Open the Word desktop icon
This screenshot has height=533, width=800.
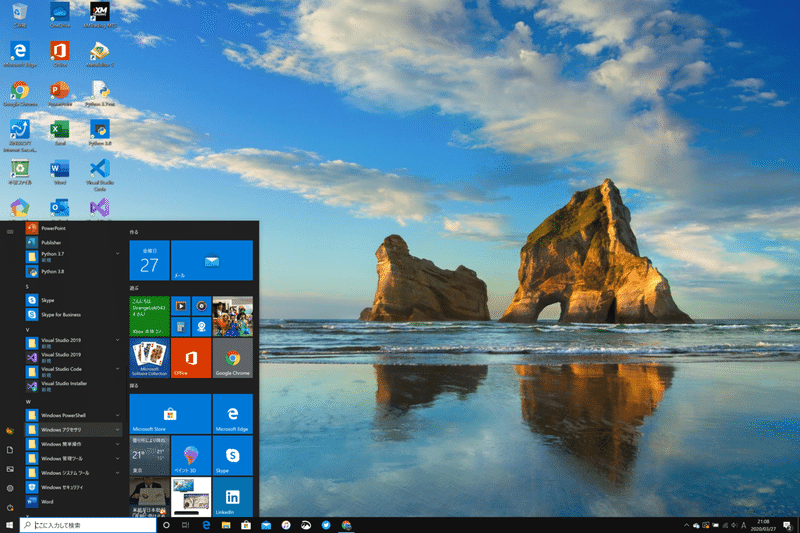click(60, 172)
